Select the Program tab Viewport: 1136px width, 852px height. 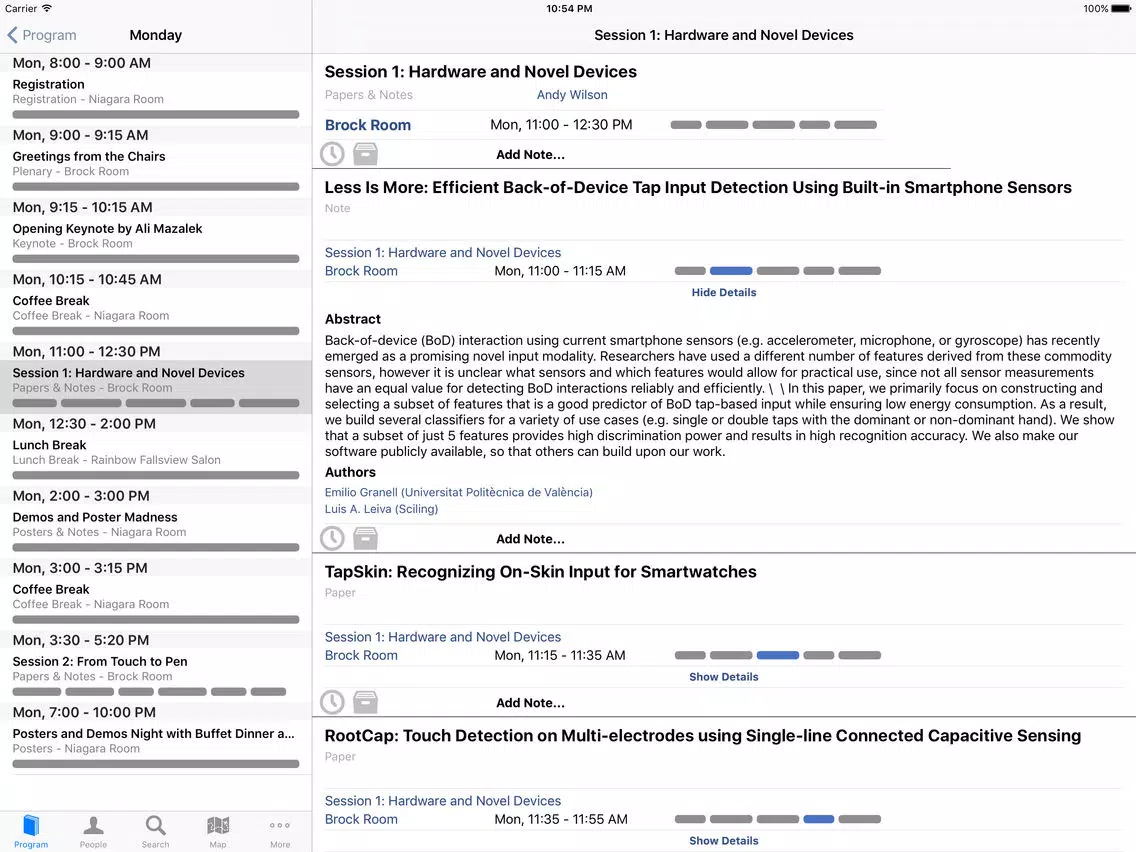pos(31,832)
